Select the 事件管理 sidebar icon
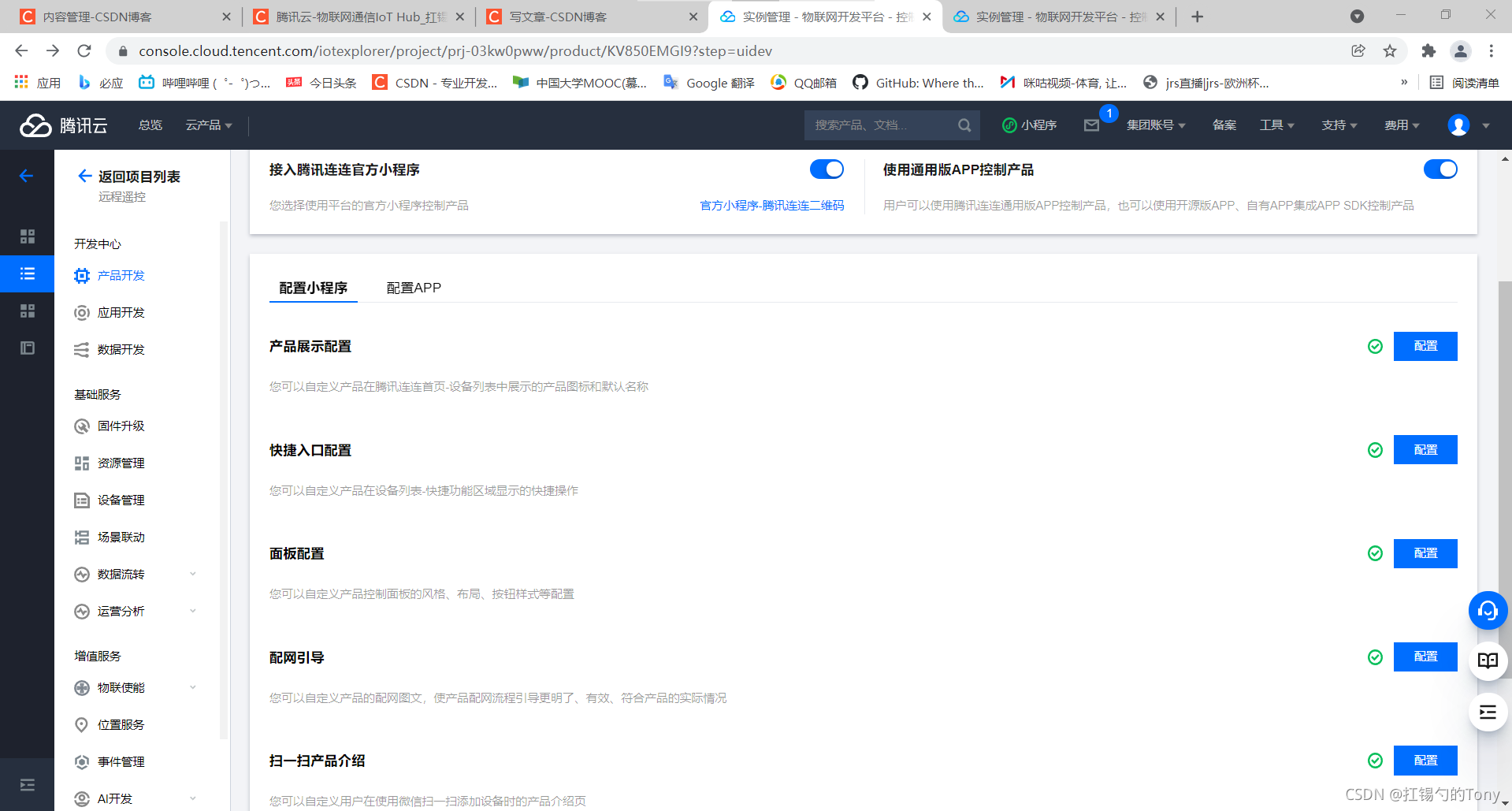The width and height of the screenshot is (1512, 811). click(x=81, y=761)
